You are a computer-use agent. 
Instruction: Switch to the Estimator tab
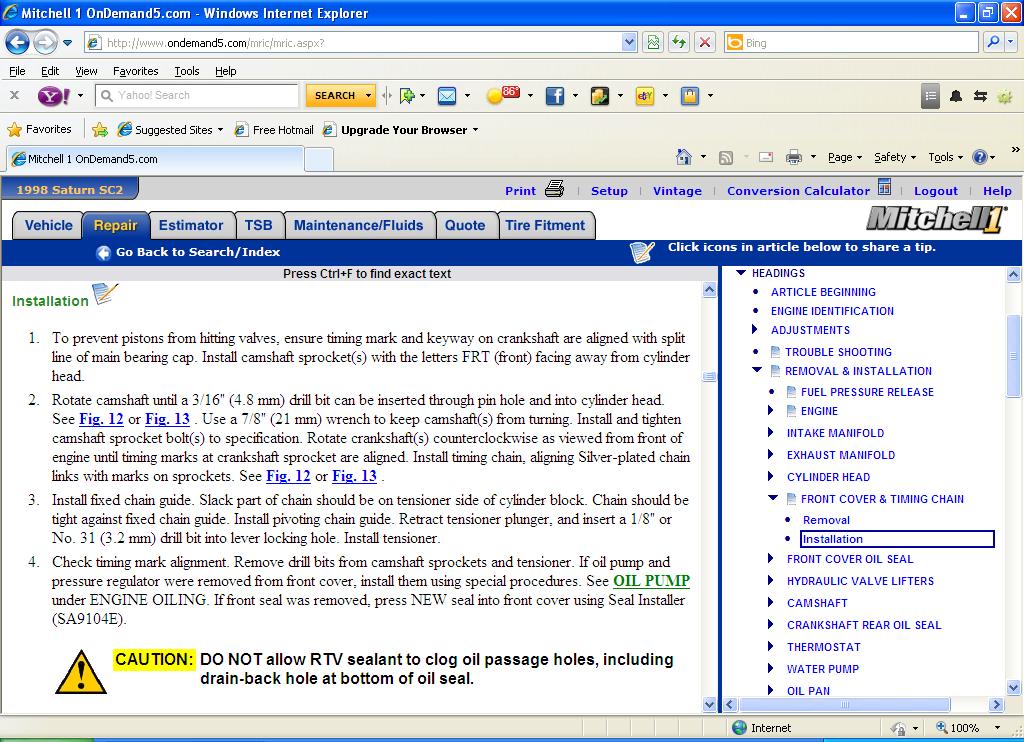coord(191,225)
